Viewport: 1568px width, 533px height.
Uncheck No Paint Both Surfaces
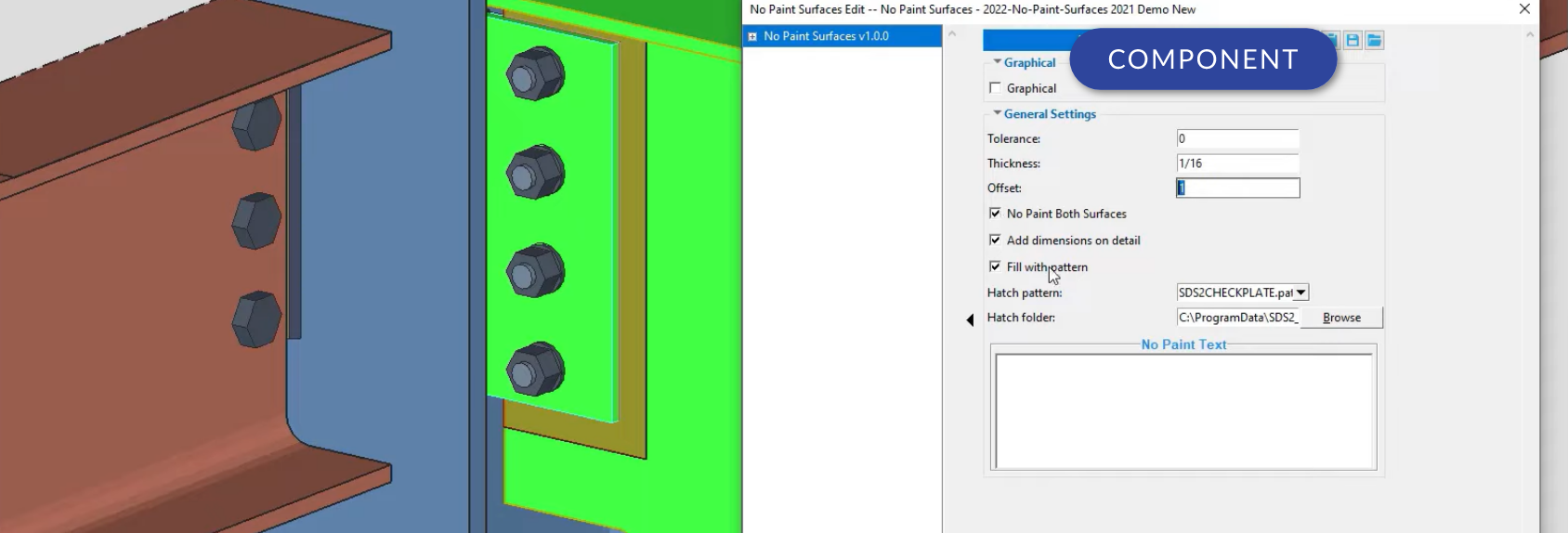coord(996,214)
